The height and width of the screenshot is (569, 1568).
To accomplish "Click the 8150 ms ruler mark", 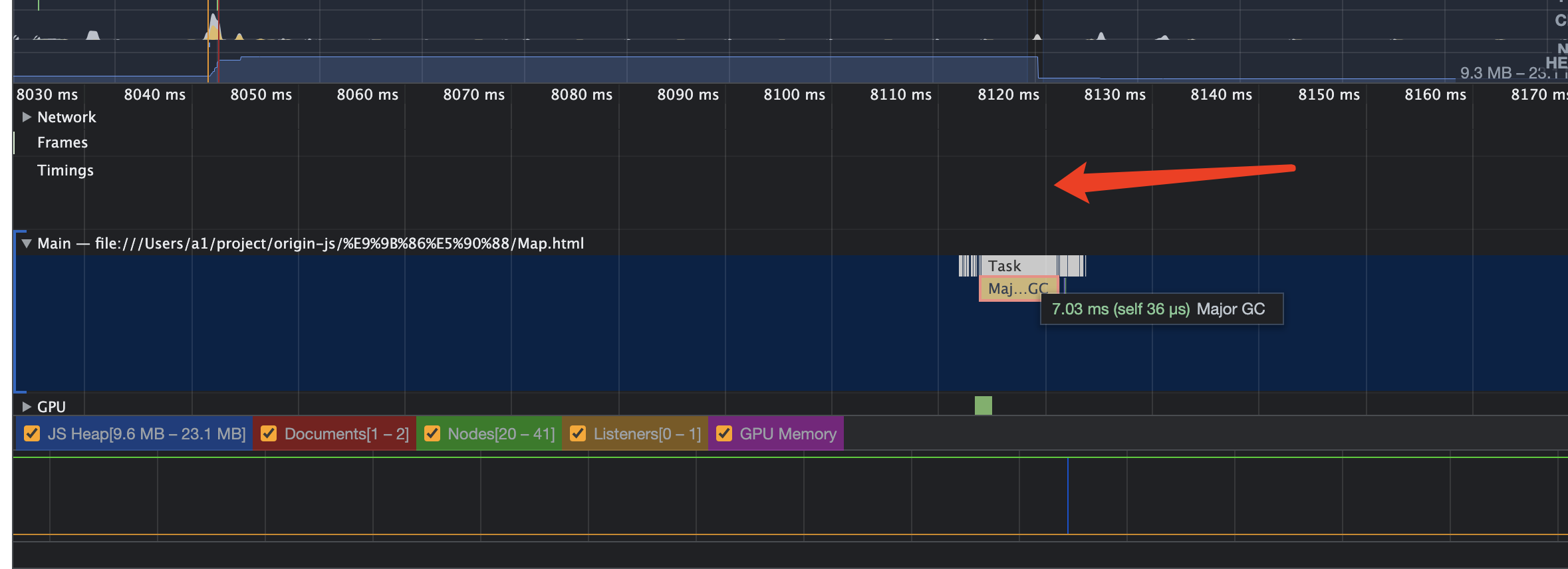I will [1329, 94].
